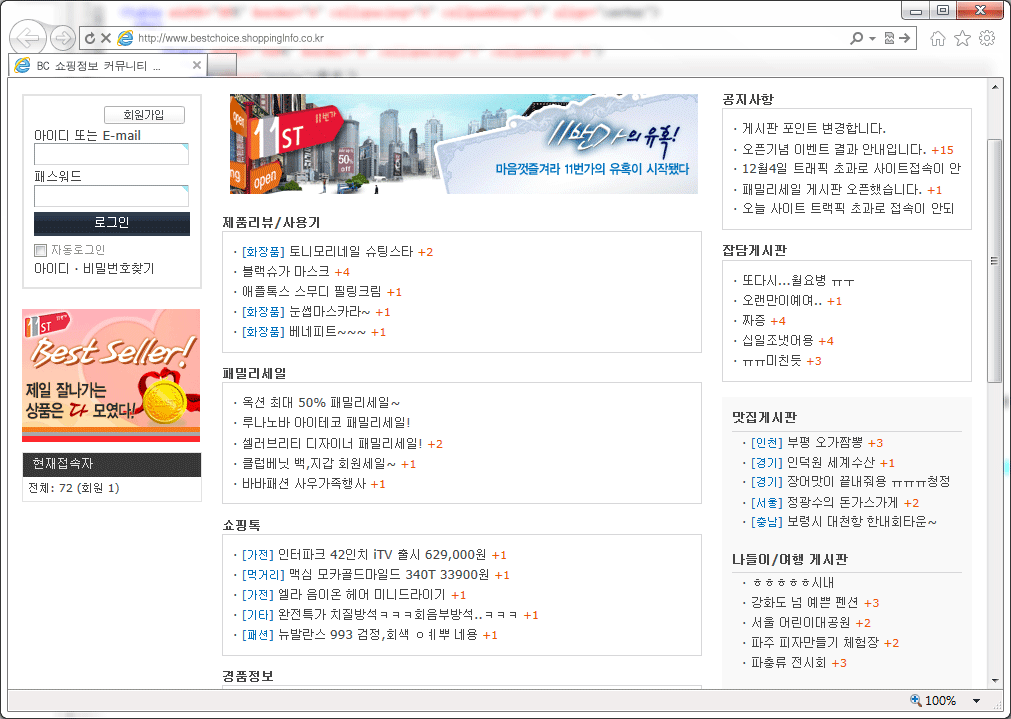Open the 서울 어린이대공원 post

[x=801, y=622]
